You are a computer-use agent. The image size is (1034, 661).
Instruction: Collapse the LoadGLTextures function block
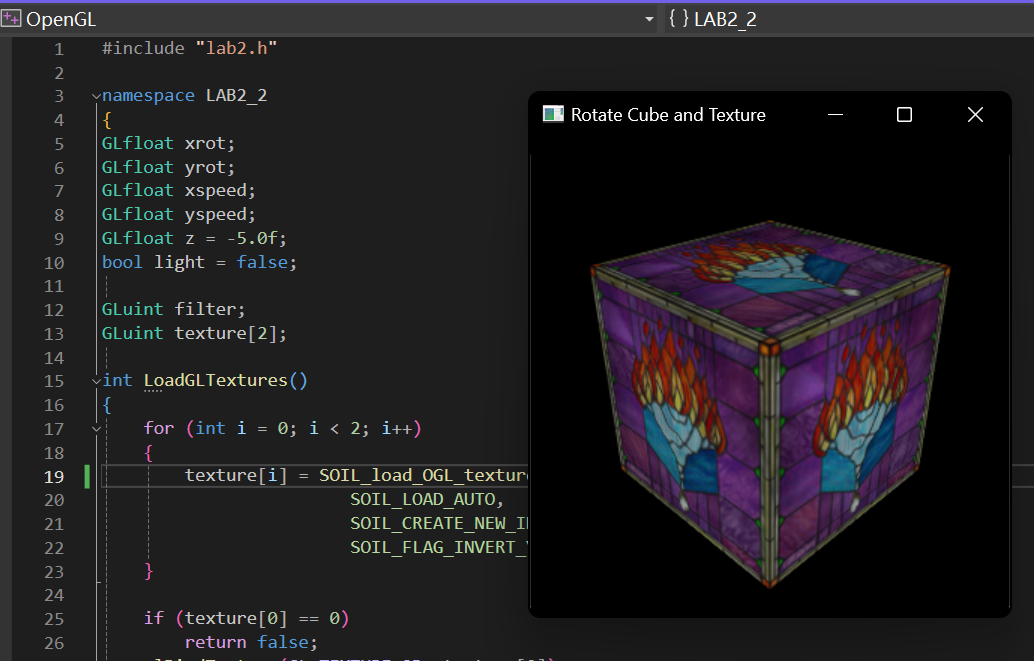96,381
